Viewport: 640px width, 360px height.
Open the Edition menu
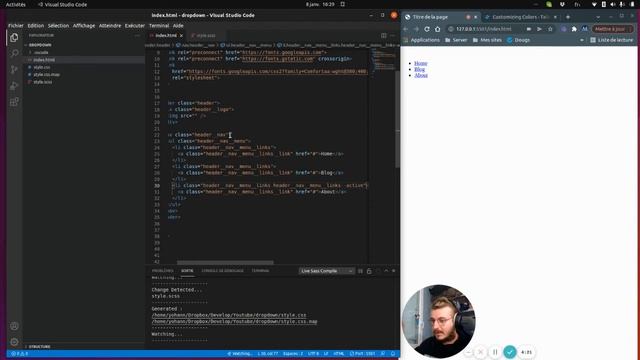click(36, 25)
